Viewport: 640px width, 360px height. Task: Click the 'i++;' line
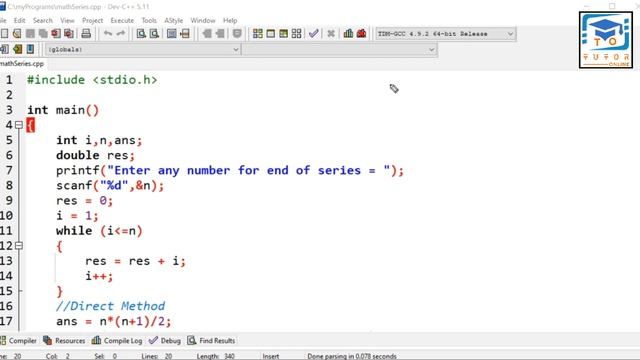tap(99, 276)
